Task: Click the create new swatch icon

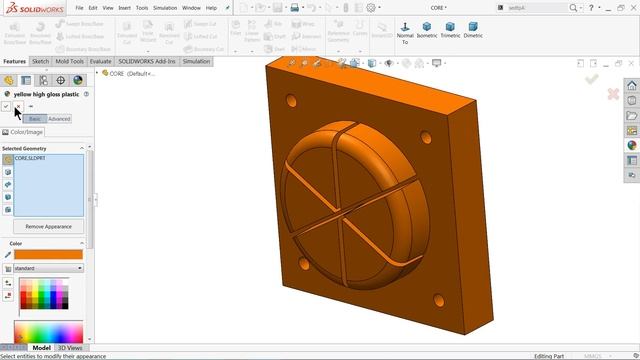Action: click(x=7, y=269)
